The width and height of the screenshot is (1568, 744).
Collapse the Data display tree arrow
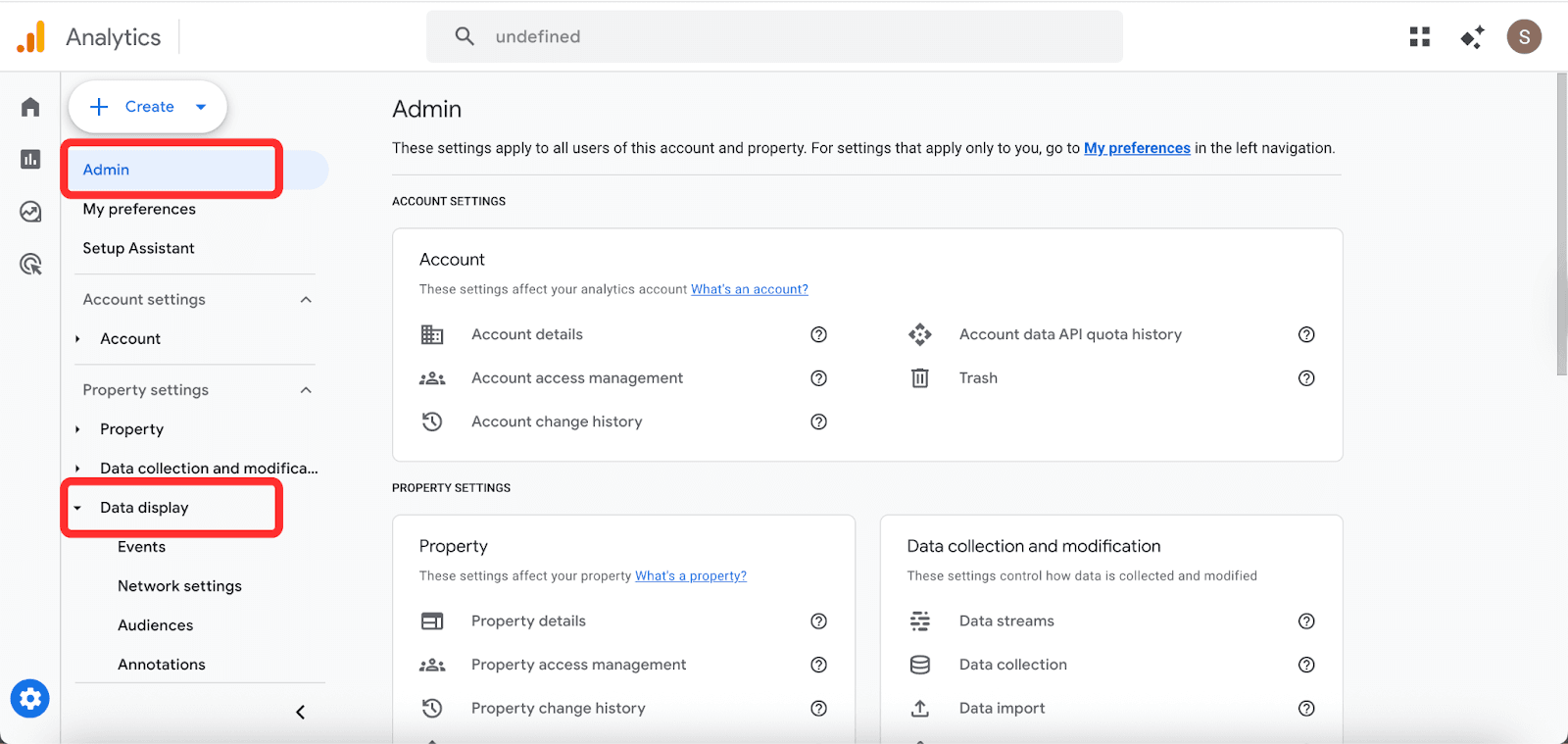78,508
